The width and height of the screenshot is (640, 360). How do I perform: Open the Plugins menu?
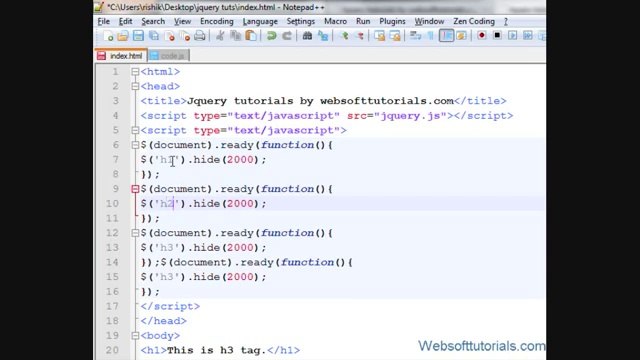(392, 21)
